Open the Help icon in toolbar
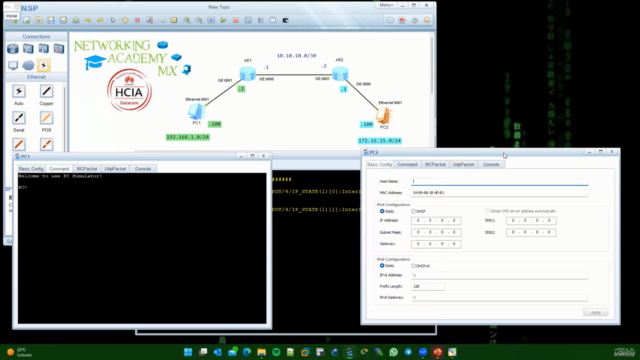 (427, 20)
